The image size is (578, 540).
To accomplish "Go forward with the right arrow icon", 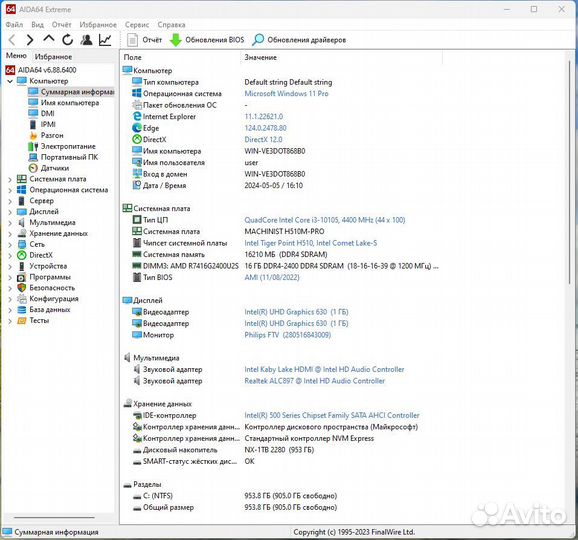I will click(x=30, y=40).
